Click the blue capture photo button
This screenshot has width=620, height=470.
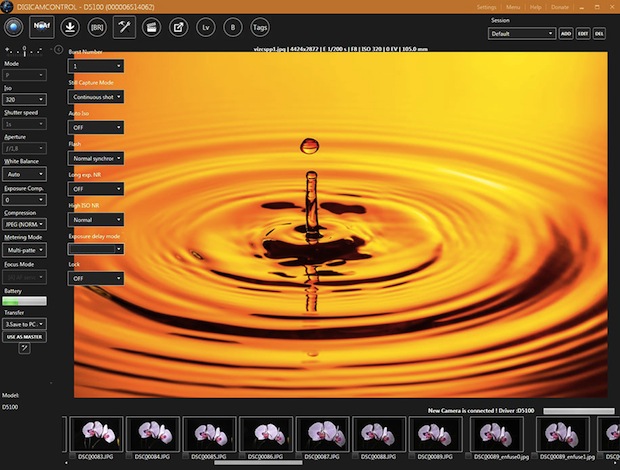14,27
